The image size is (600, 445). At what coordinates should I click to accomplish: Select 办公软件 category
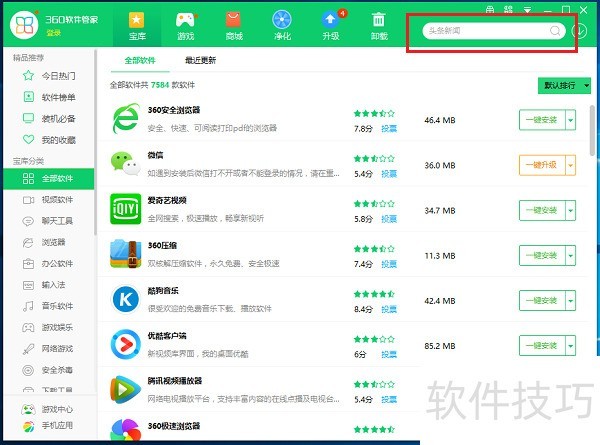pyautogui.click(x=49, y=264)
